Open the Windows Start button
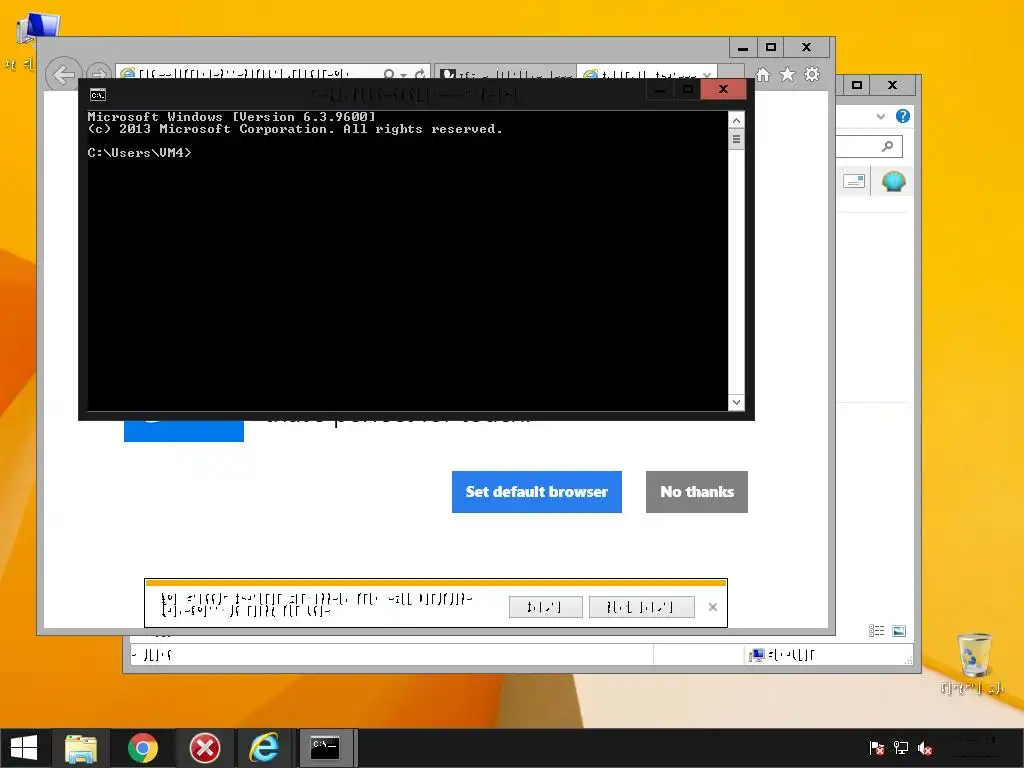Viewport: 1024px width, 768px height. pyautogui.click(x=24, y=748)
